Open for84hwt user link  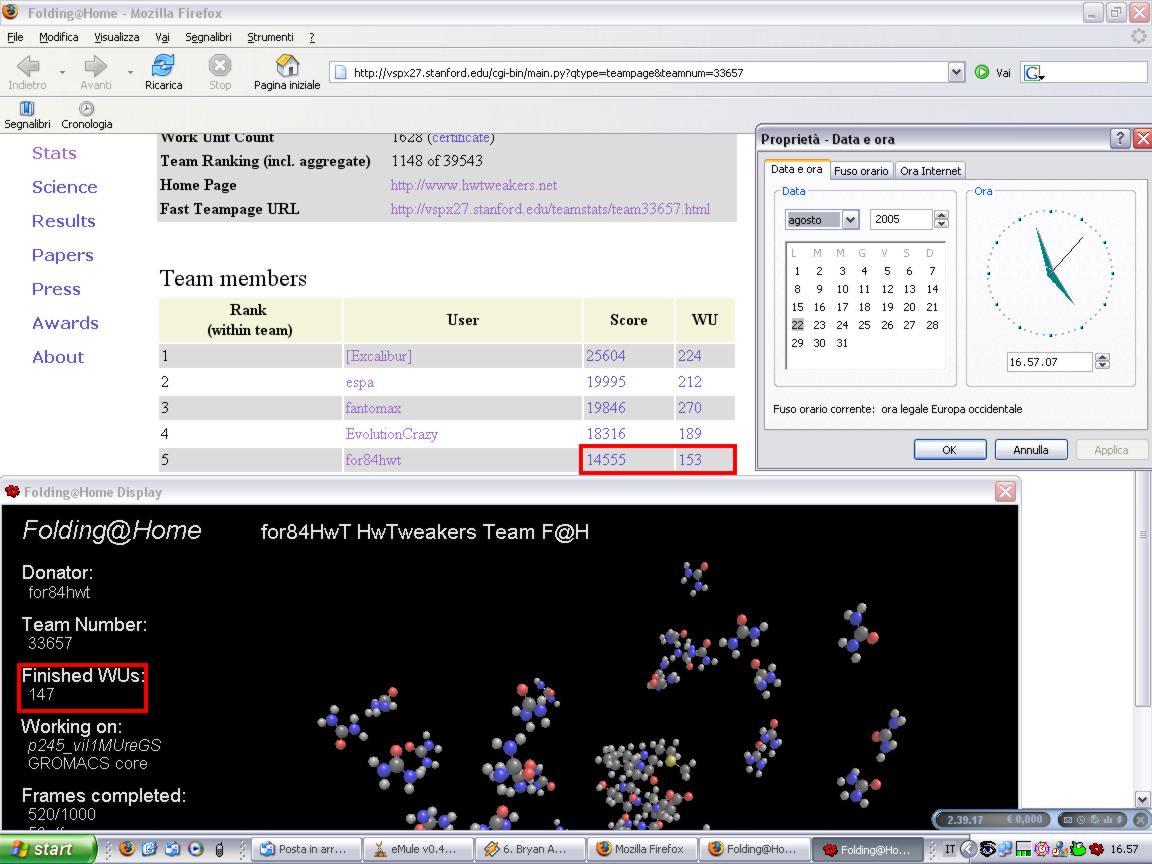[x=373, y=460]
